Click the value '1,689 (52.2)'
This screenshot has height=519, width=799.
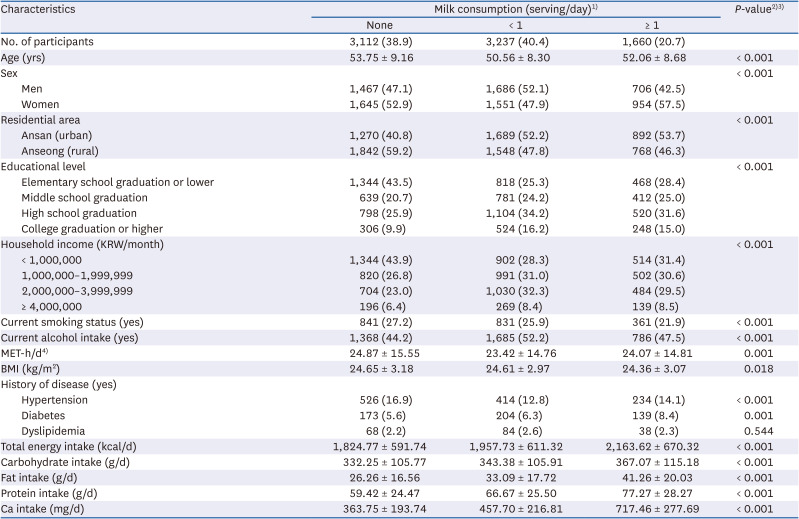tap(517, 135)
